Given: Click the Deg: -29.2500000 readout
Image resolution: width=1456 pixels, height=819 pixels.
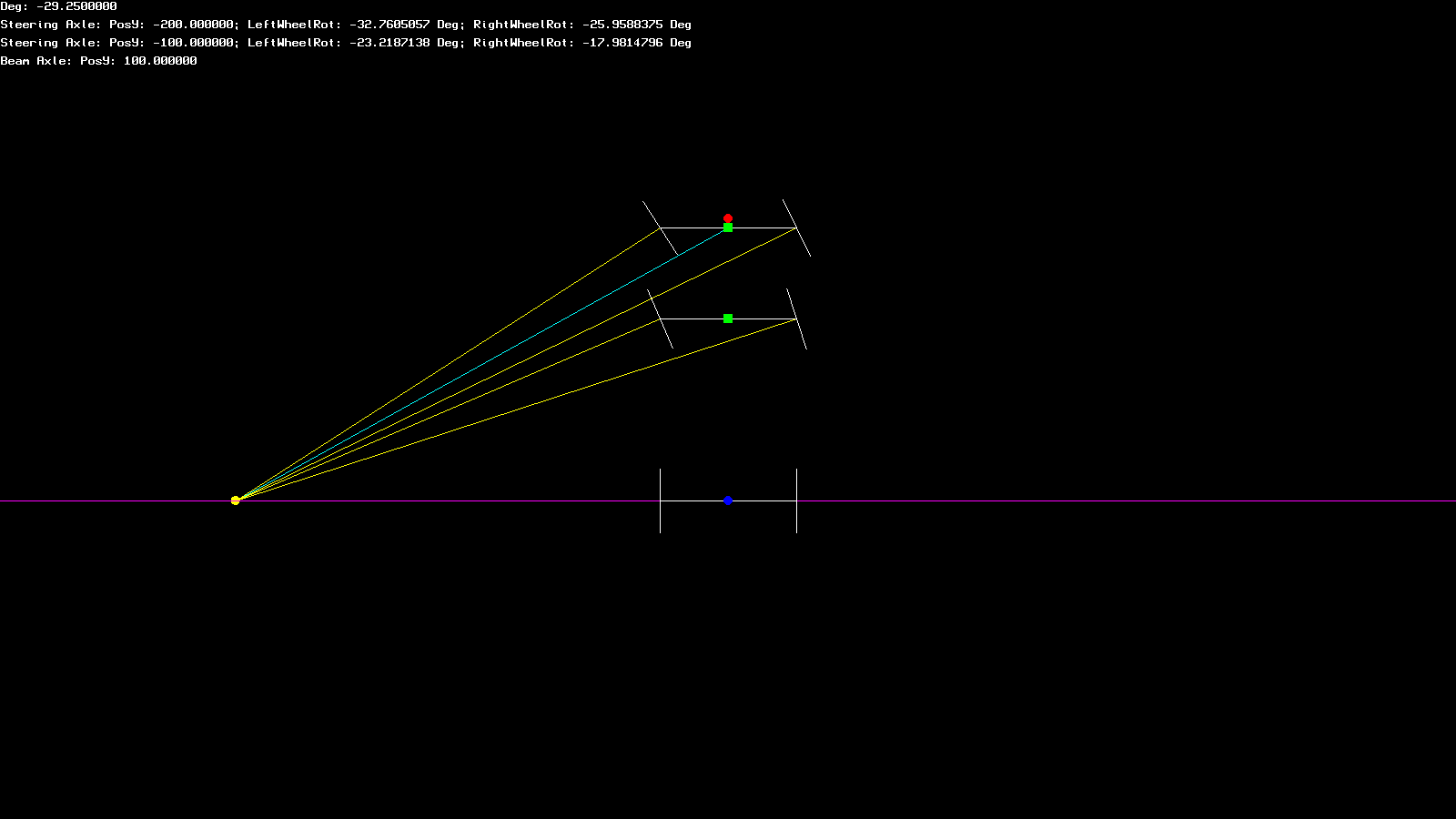Looking at the screenshot, I should point(58,6).
